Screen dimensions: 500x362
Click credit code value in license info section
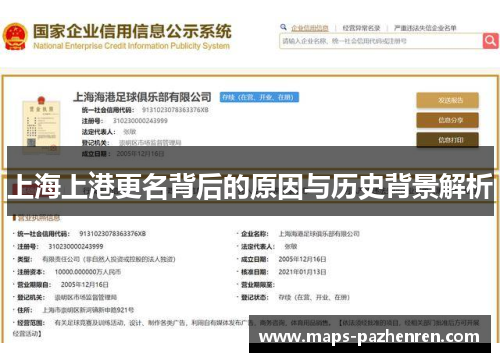tap(112, 234)
